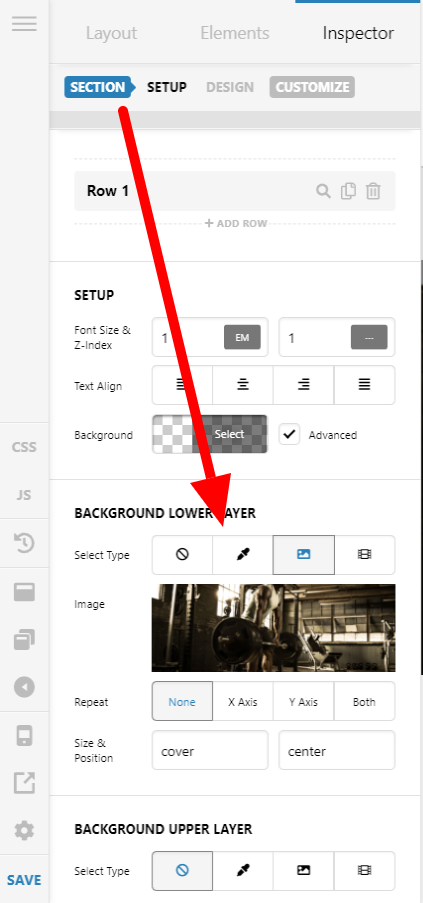
Task: Open the settings gear in the sidebar
Action: [24, 830]
